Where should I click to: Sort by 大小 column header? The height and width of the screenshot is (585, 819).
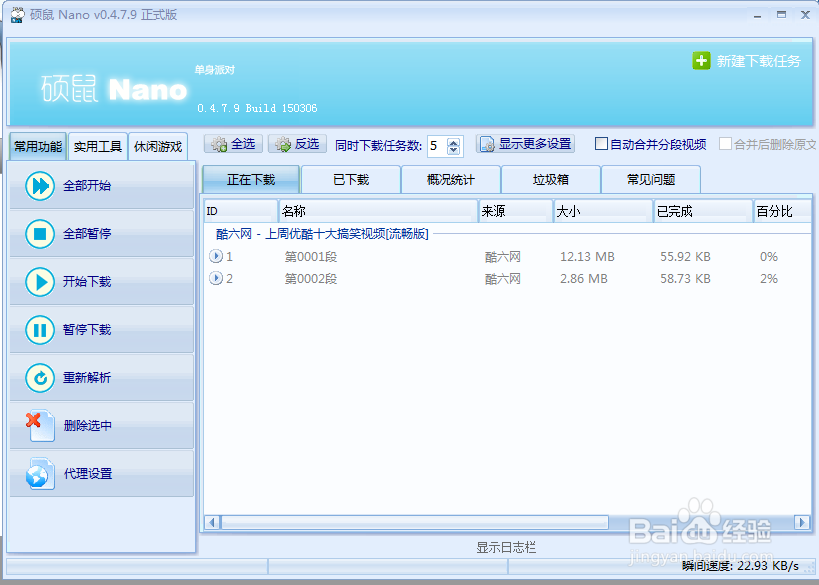click(603, 211)
